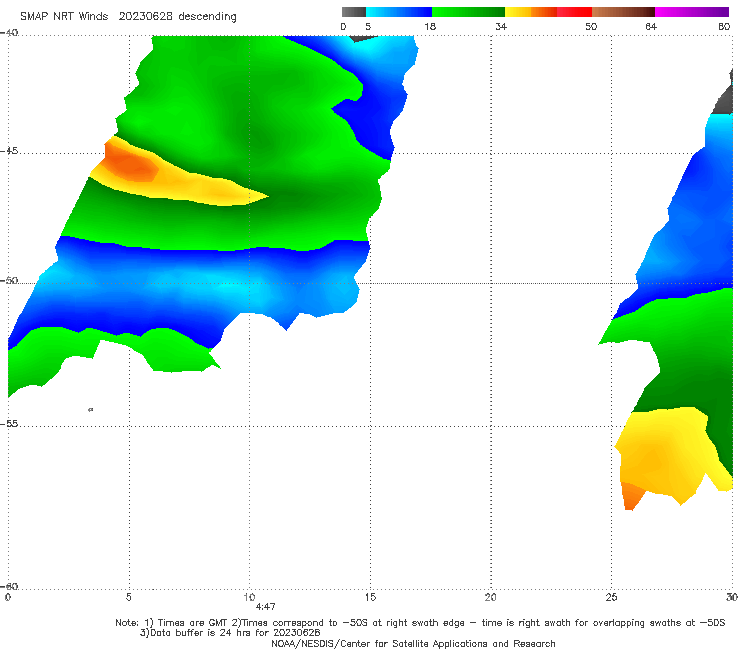Click the longitude axis label '20'

click(490, 597)
